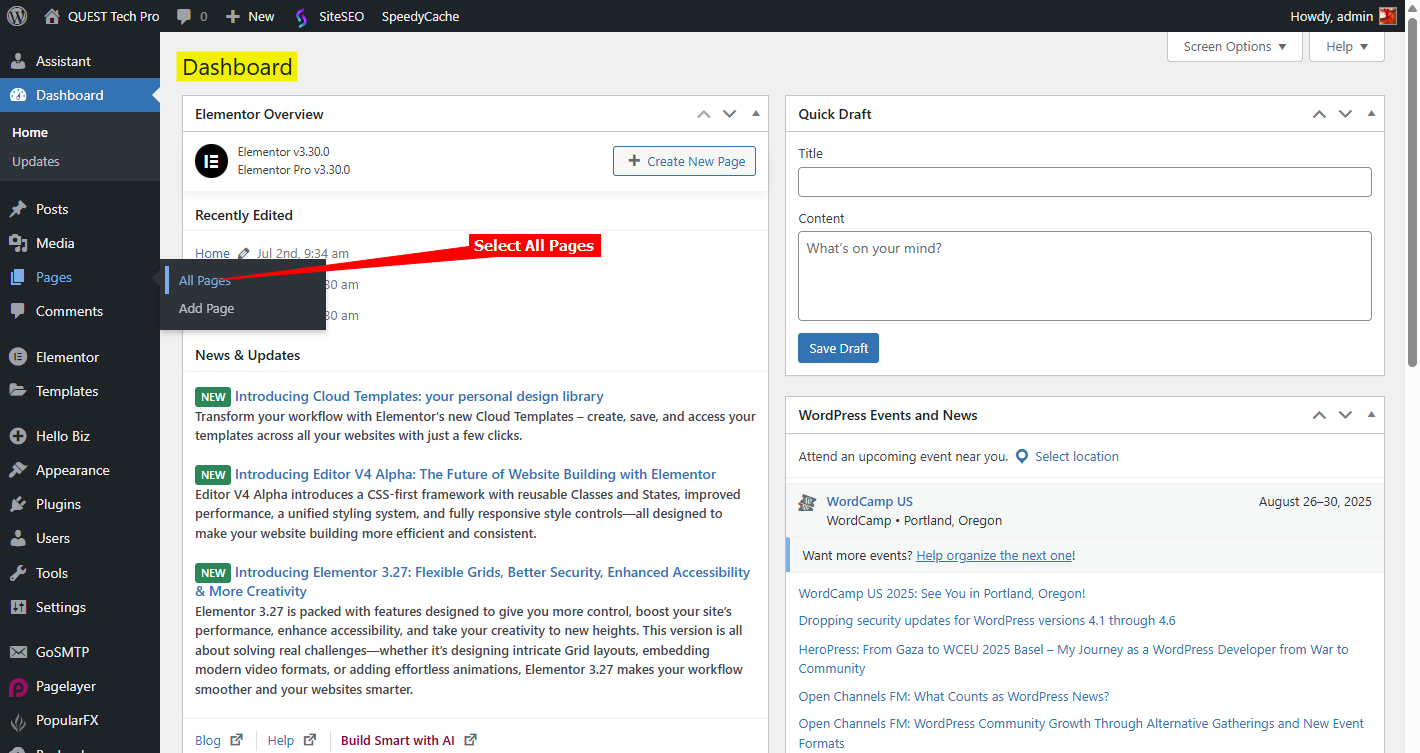This screenshot has width=1420, height=753.
Task: Open Templates using the folder icon
Action: pos(17,391)
